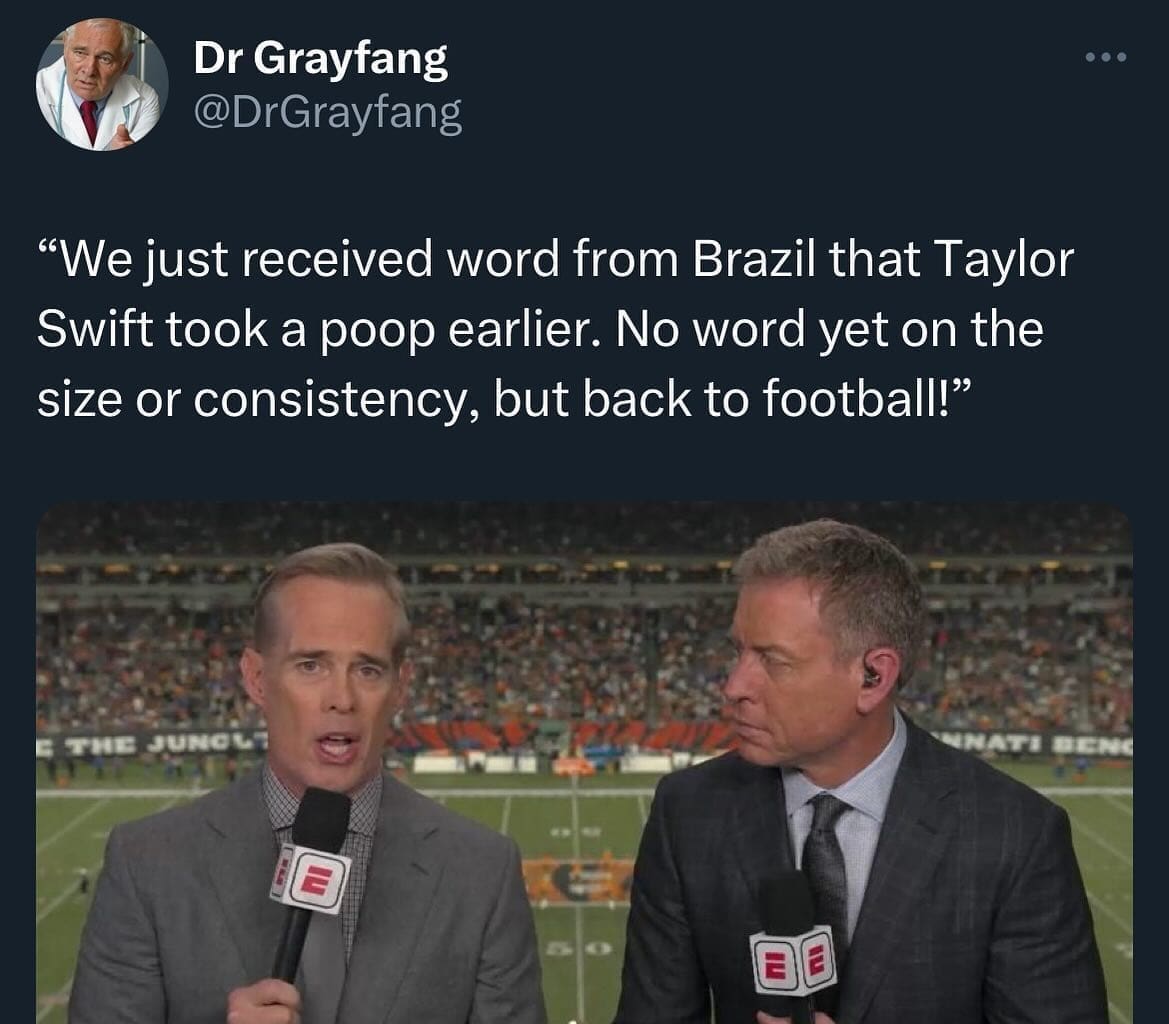The image size is (1169, 1024).
Task: Click the midfield tiger logo on field
Action: coord(576,879)
